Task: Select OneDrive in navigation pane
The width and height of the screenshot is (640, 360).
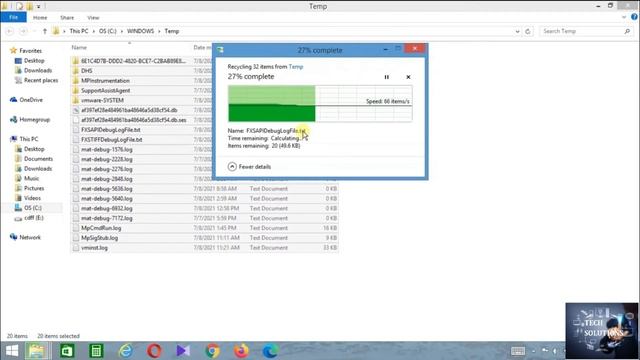Action: [31, 100]
